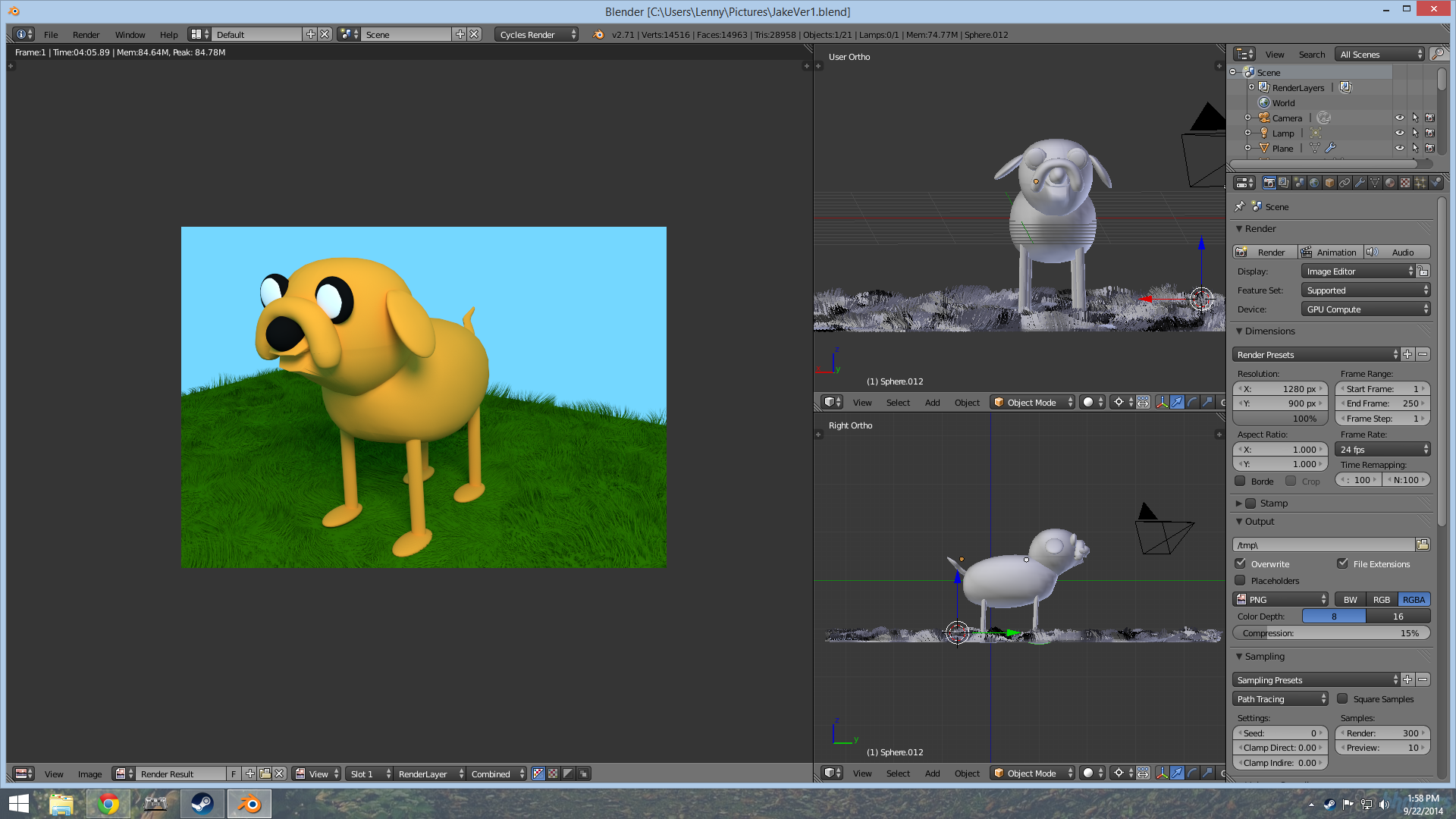Click the Animation render button
The width and height of the screenshot is (1456, 819).
(1330, 252)
